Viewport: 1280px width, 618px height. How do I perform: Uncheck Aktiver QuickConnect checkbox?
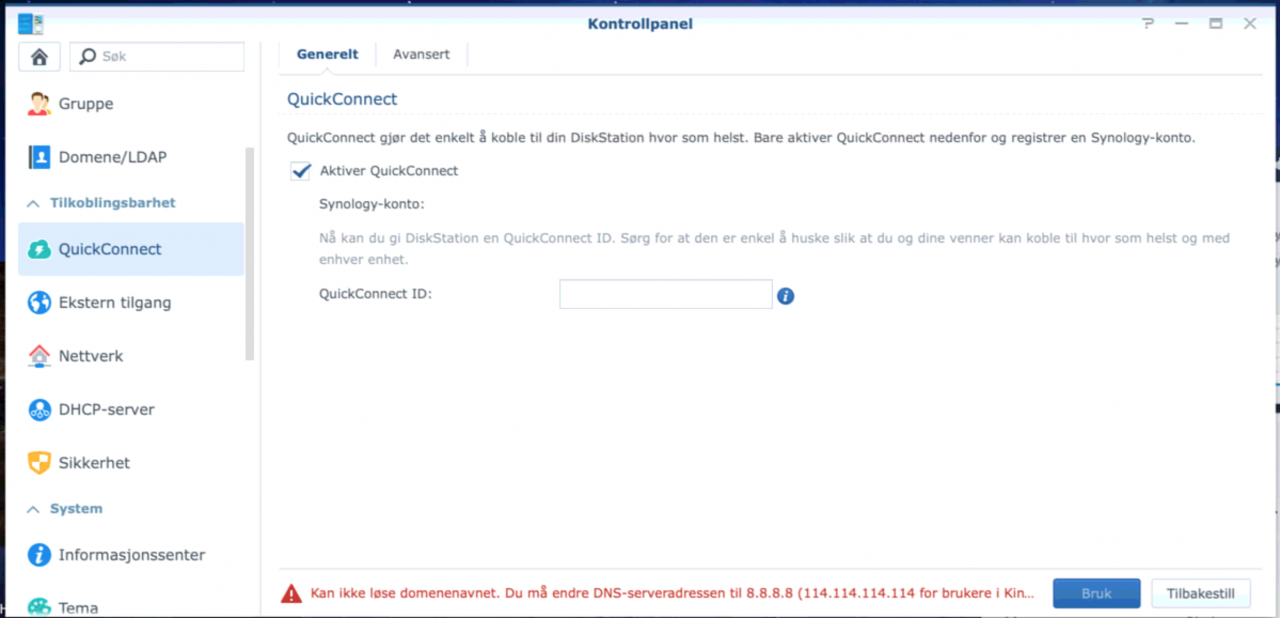click(300, 171)
